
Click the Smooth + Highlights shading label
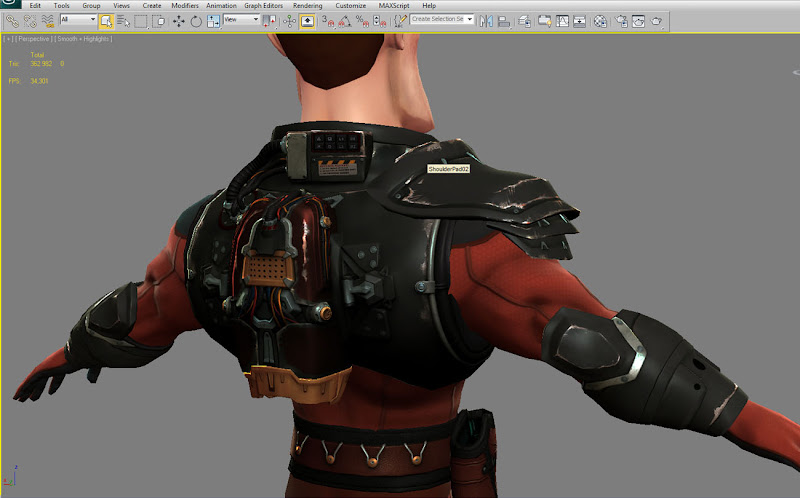tap(83, 39)
